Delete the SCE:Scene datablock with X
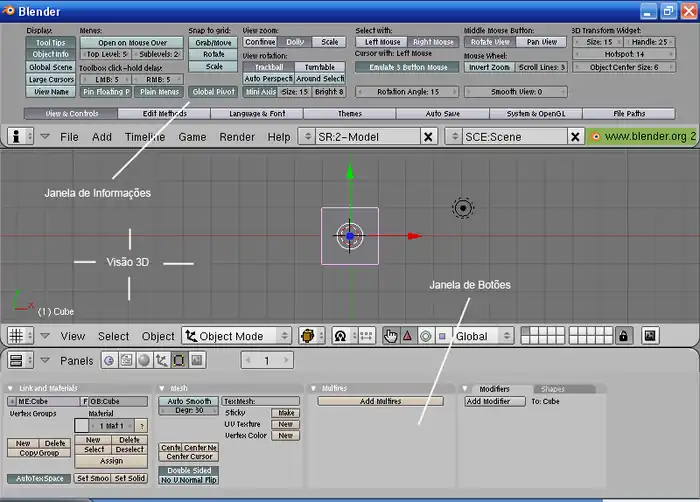Screen dimensions: 700x502 point(574,136)
